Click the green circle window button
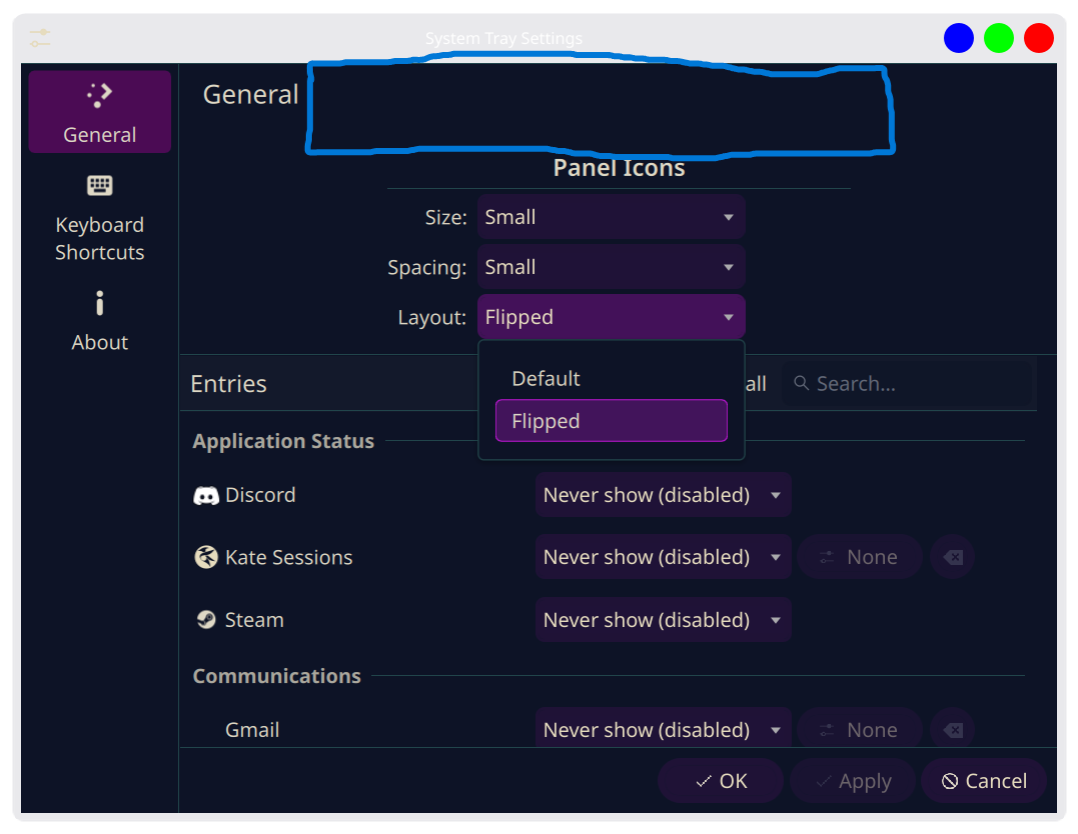 pos(998,38)
